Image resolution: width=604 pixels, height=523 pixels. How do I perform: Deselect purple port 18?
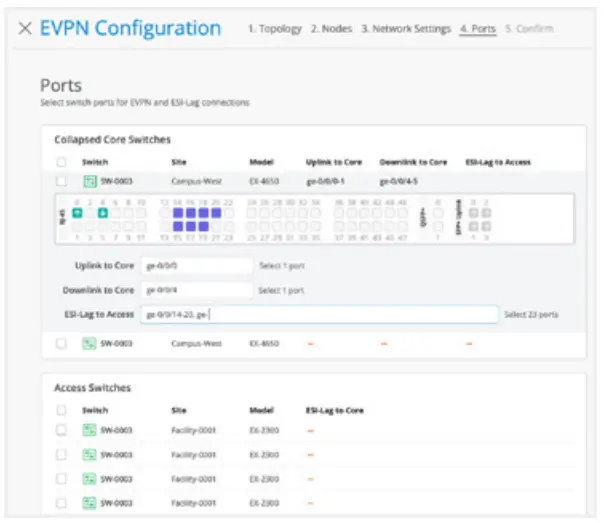(203, 213)
